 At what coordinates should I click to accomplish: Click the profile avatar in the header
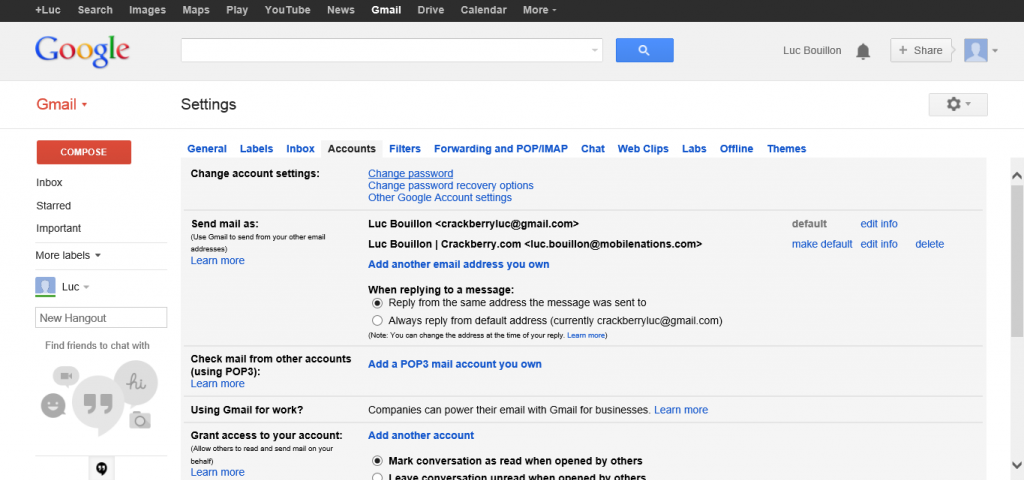[976, 50]
